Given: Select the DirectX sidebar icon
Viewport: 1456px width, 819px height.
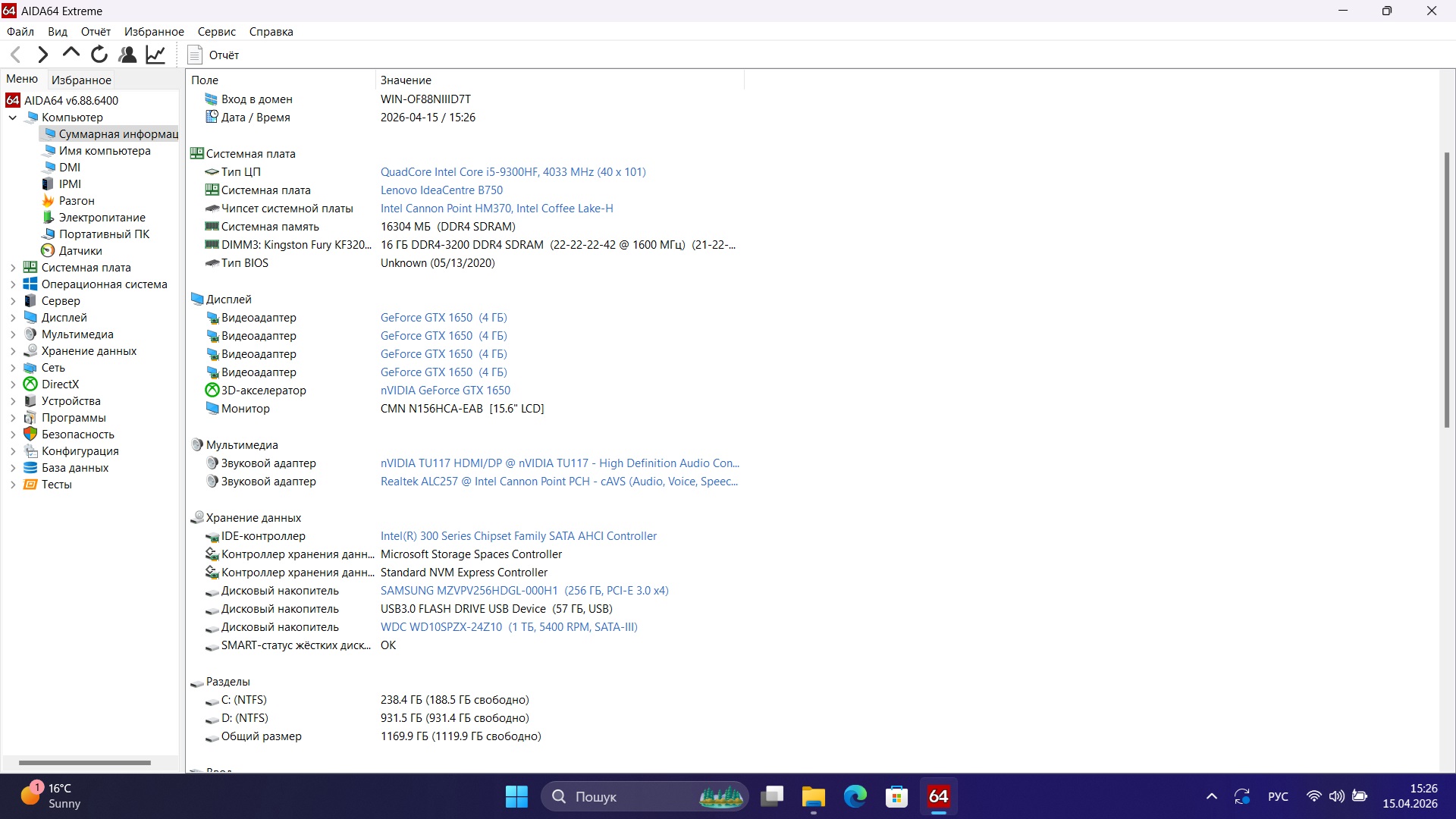Looking at the screenshot, I should pyautogui.click(x=30, y=384).
